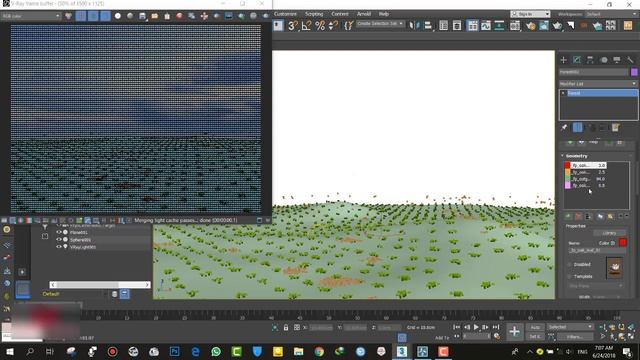This screenshot has width=640, height=360.
Task: Click the Play animation button
Action: point(476,327)
